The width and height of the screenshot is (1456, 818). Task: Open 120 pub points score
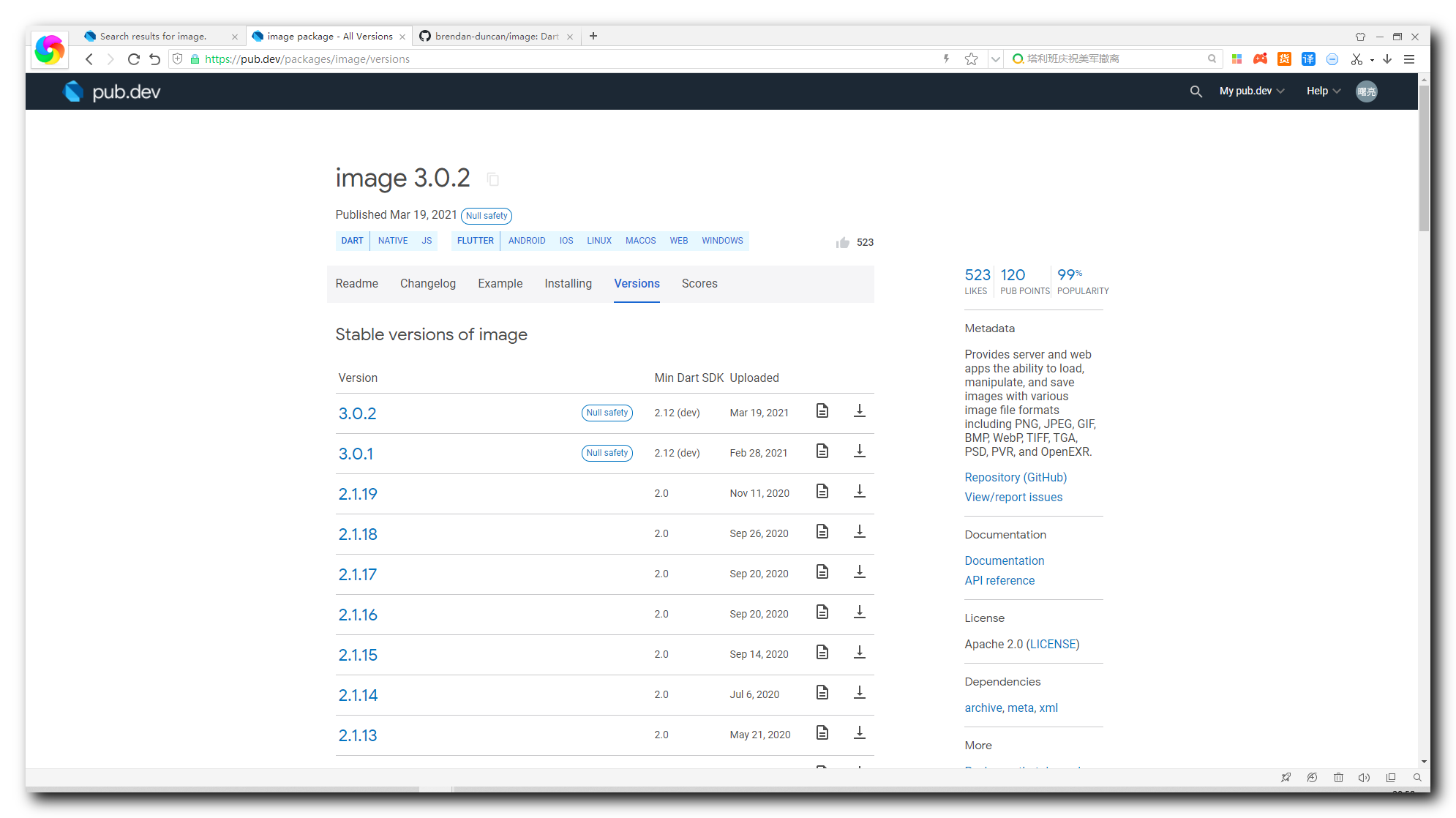tap(1024, 281)
